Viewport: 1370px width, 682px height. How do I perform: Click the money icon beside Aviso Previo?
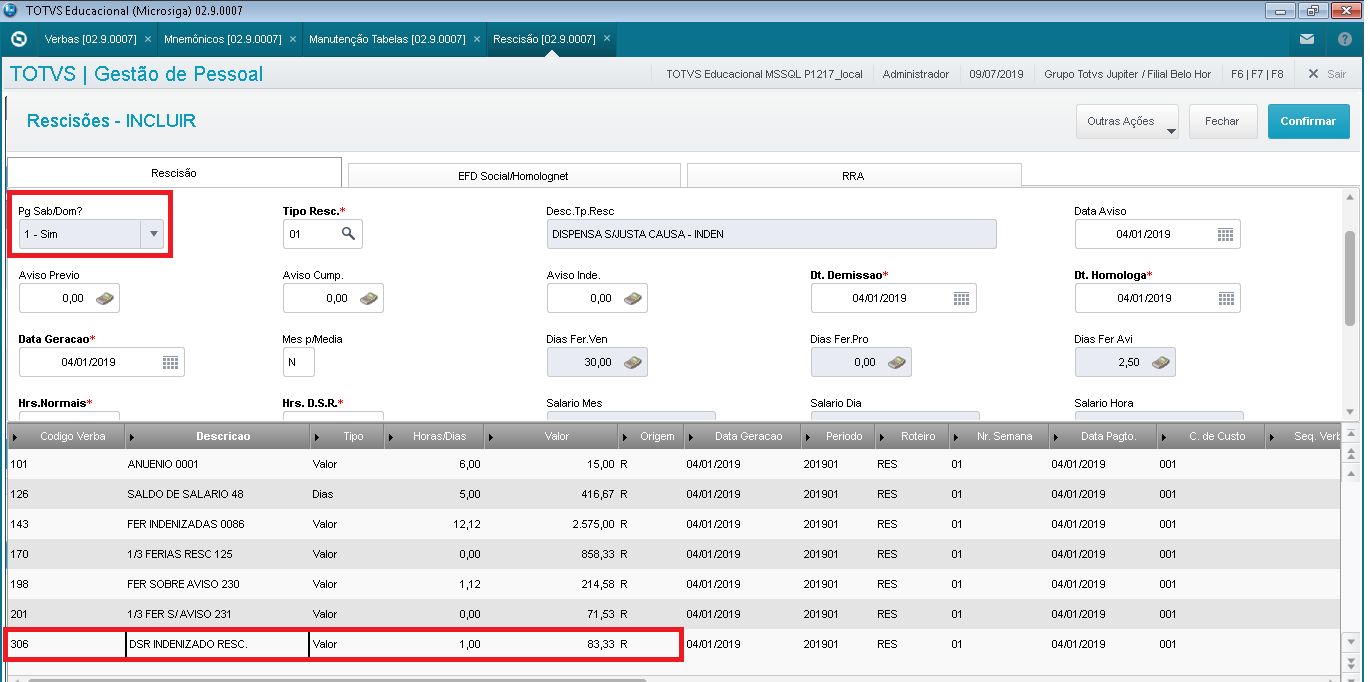pyautogui.click(x=105, y=298)
